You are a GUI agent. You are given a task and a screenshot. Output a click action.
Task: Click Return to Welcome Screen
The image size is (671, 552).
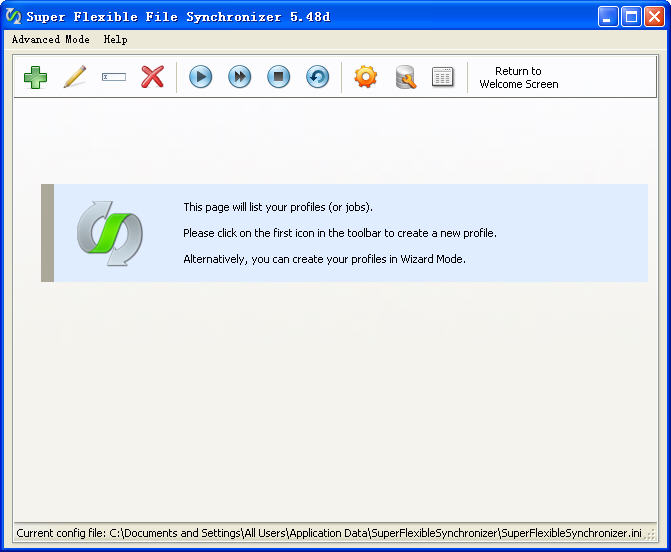519,77
